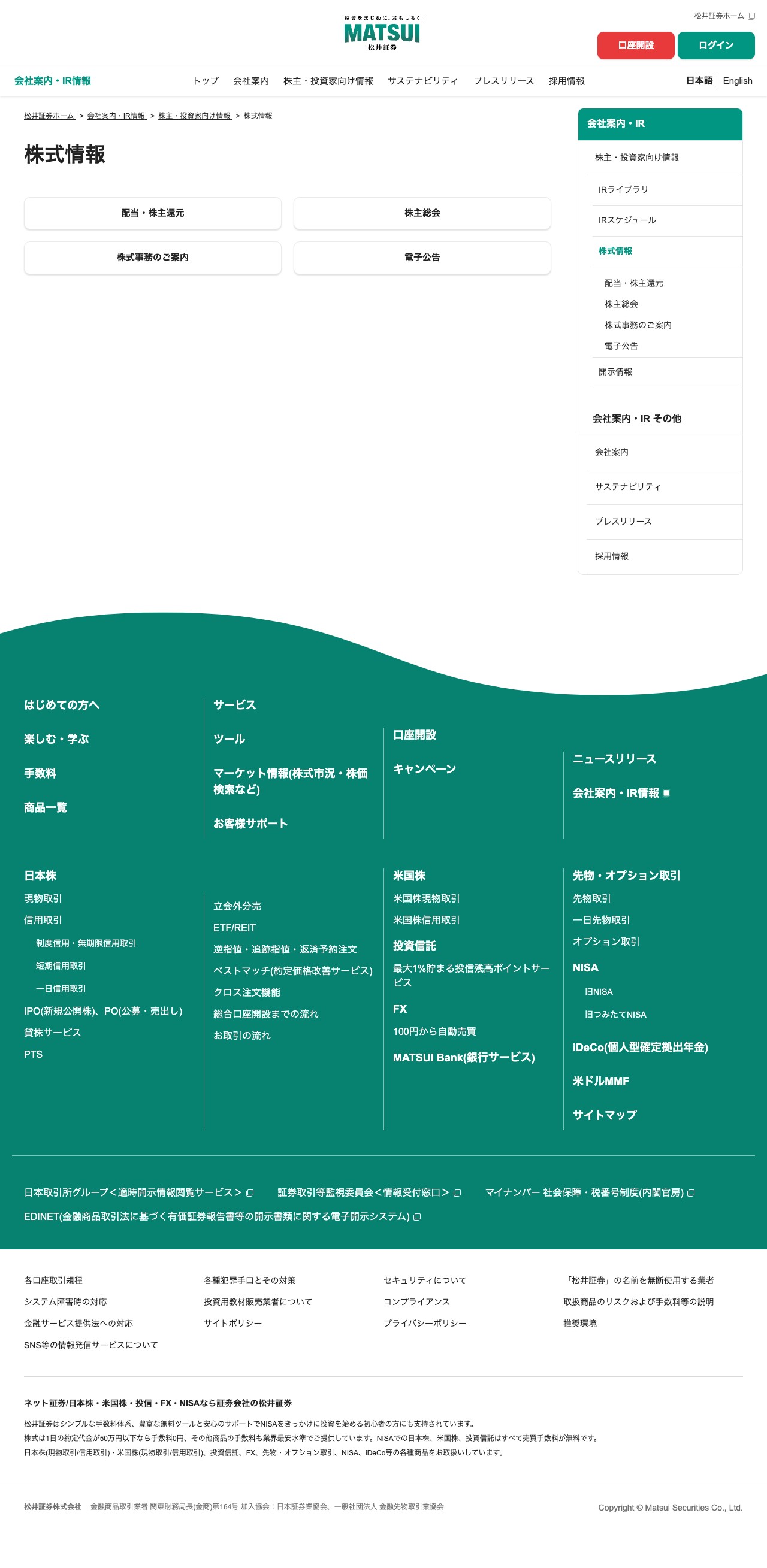Open サイトポリシー in the bottom links
The height and width of the screenshot is (1568, 767).
pyautogui.click(x=232, y=1323)
